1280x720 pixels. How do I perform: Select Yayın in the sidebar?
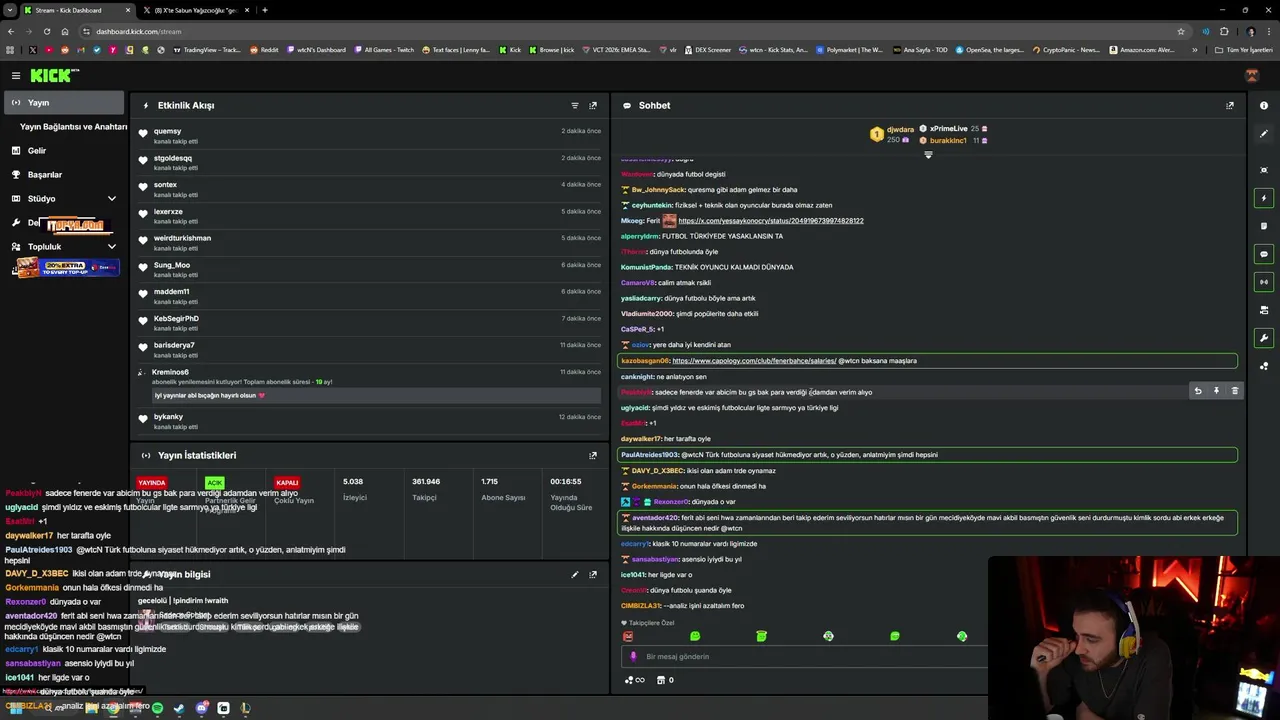tap(63, 103)
